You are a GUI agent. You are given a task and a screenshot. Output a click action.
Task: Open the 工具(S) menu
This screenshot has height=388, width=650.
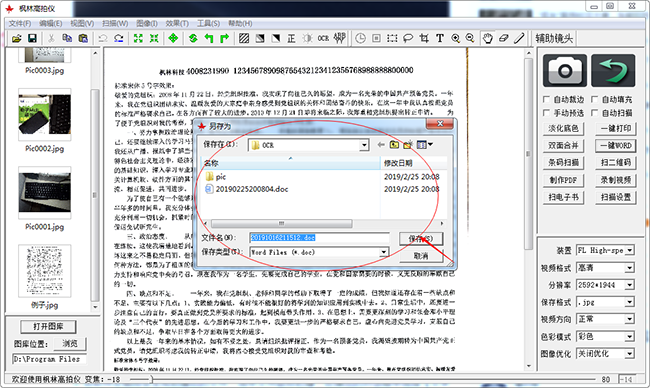208,24
